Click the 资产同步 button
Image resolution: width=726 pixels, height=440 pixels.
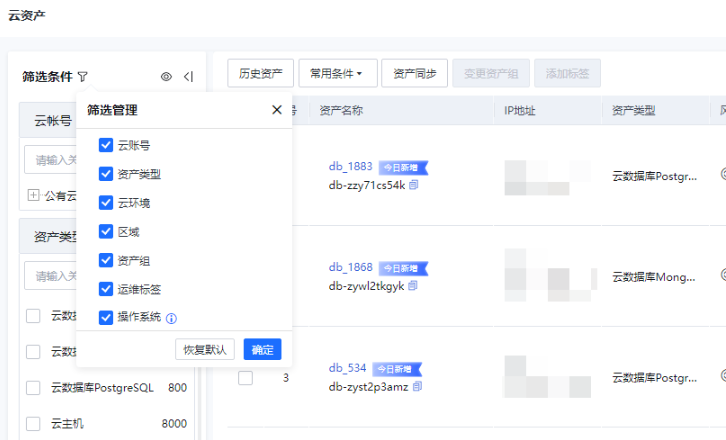pyautogui.click(x=414, y=73)
